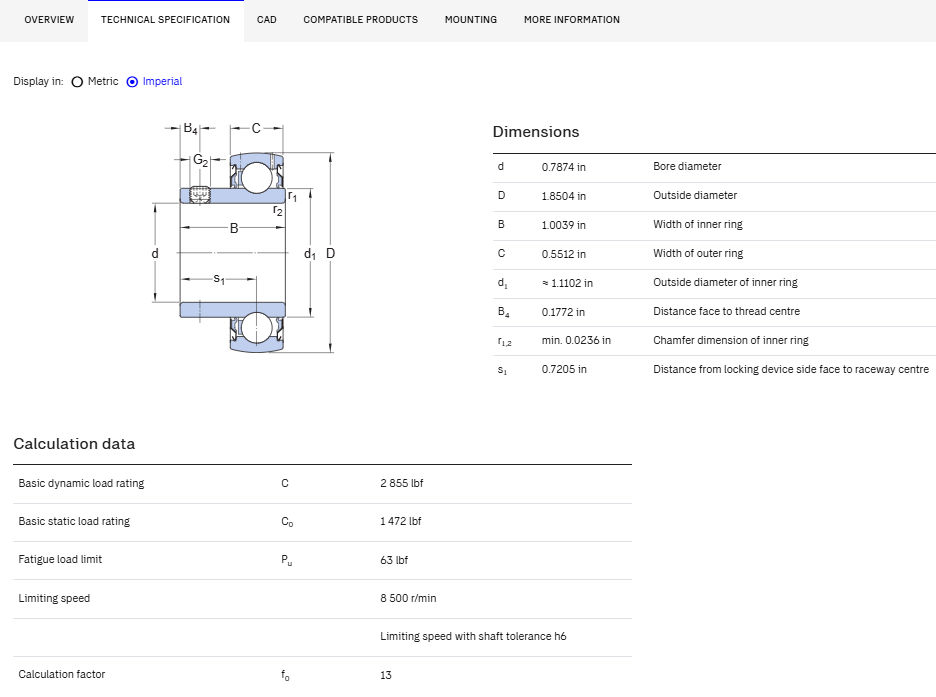Screen dimensions: 936x697
Task: Click inner ring width value 1.0039 in
Action: point(564,225)
